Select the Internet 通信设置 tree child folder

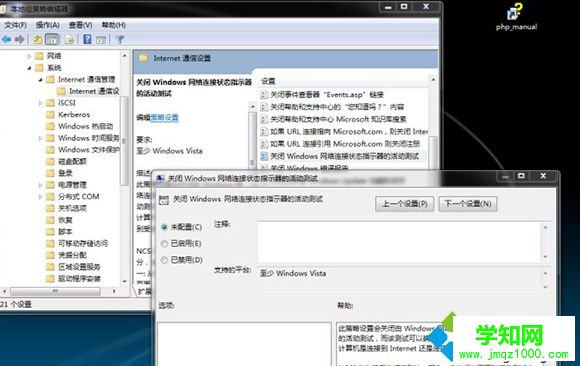coord(94,91)
